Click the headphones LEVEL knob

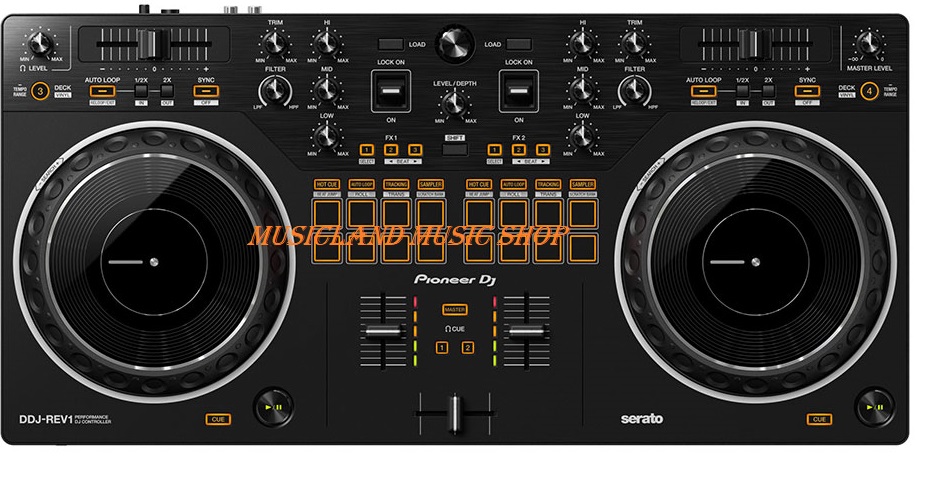click(40, 43)
